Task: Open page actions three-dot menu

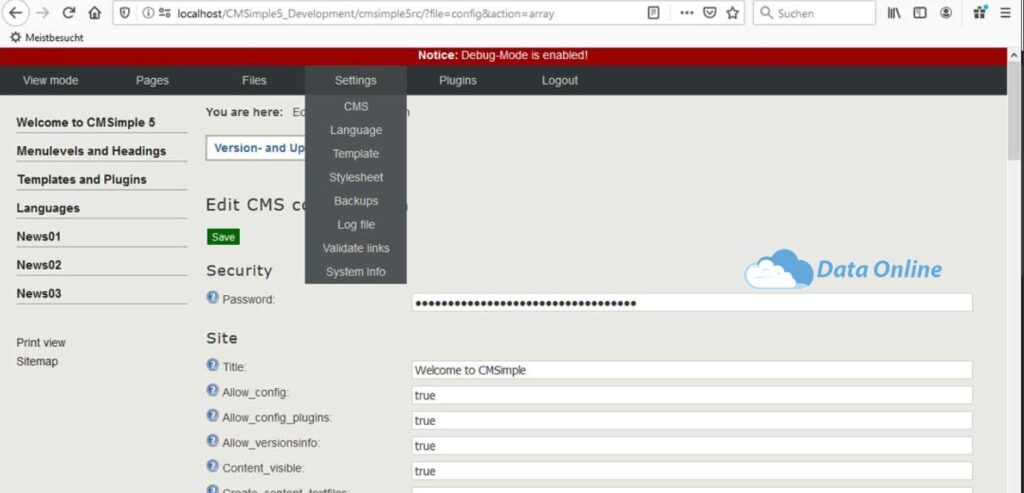Action: (686, 13)
